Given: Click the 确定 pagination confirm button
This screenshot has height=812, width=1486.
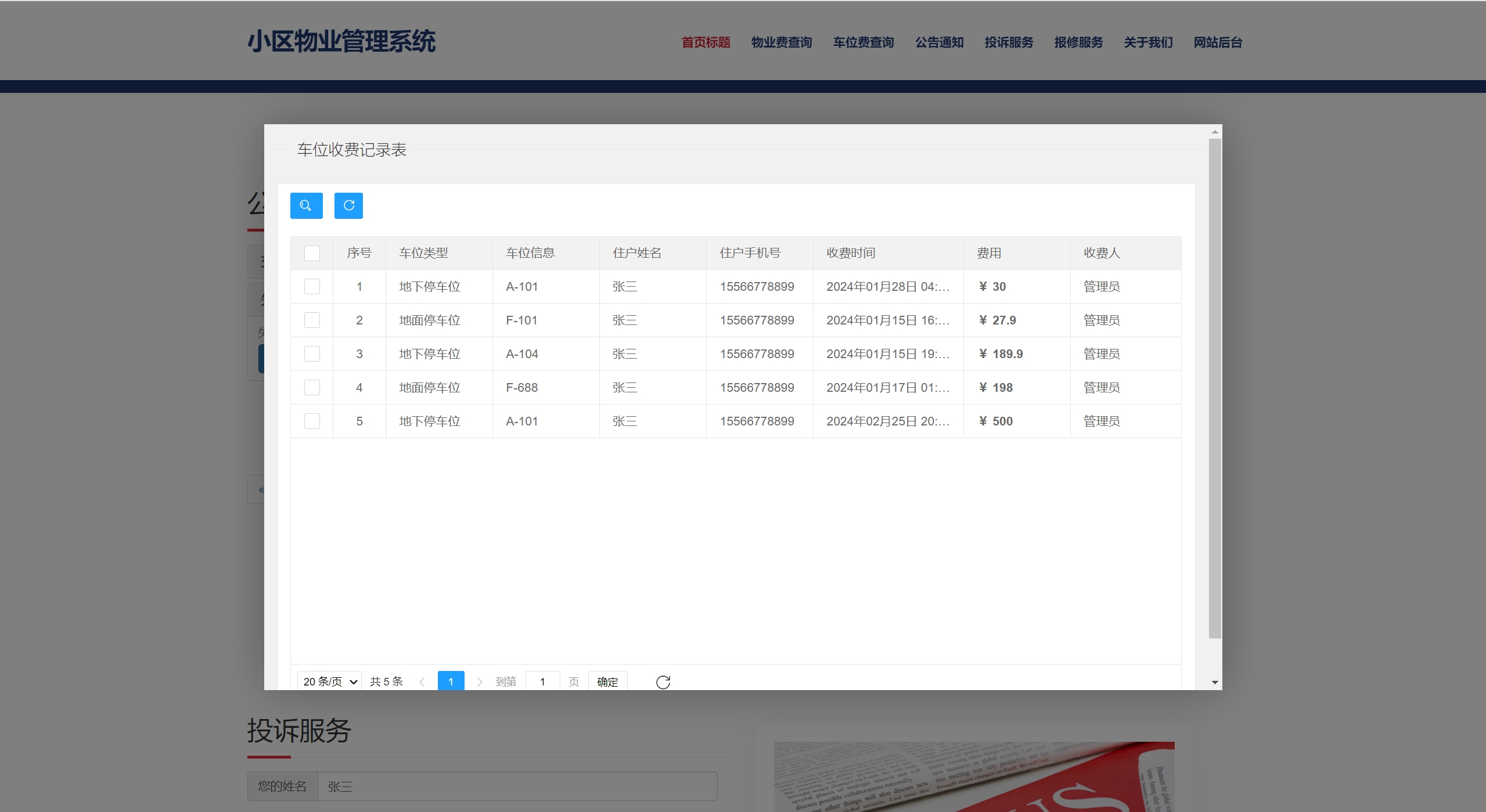Looking at the screenshot, I should (607, 682).
